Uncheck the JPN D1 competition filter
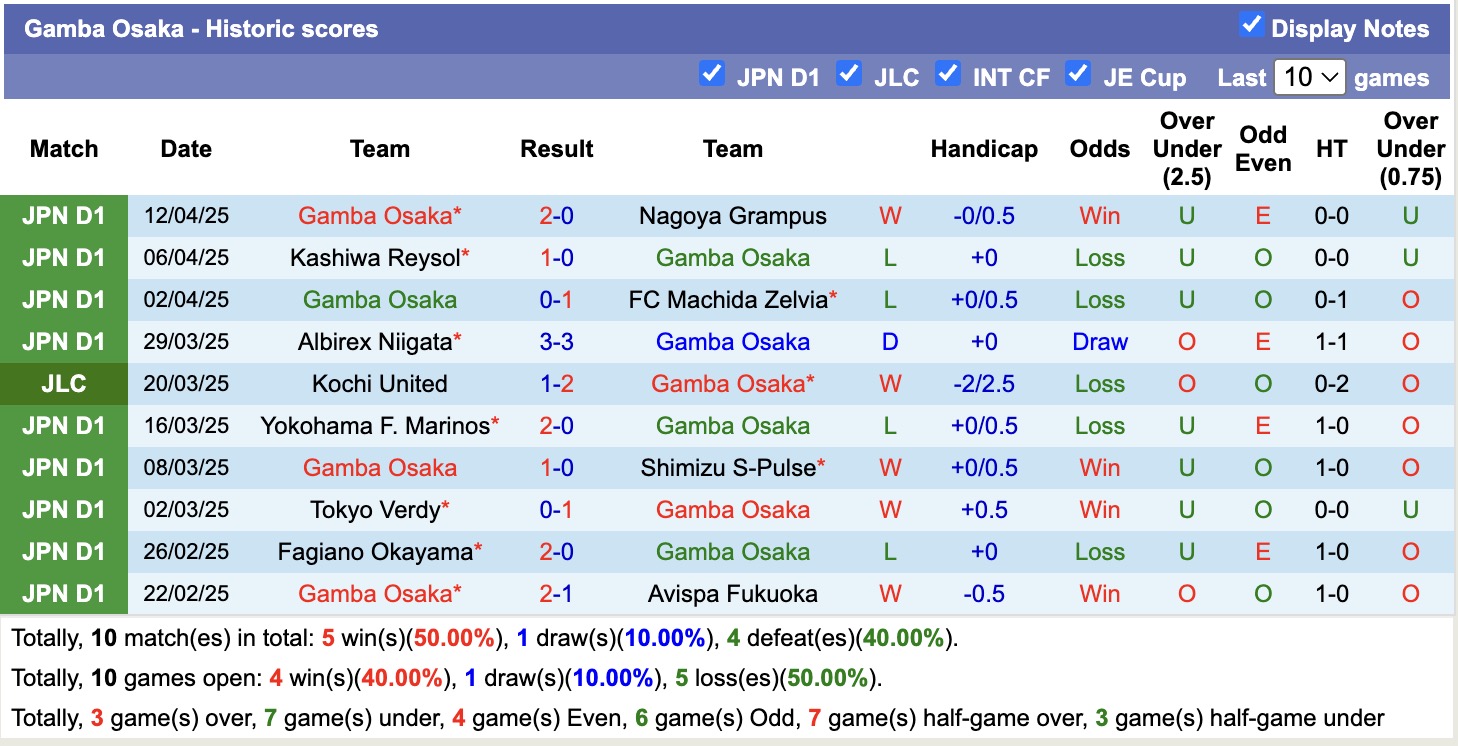The width and height of the screenshot is (1458, 746). point(713,73)
